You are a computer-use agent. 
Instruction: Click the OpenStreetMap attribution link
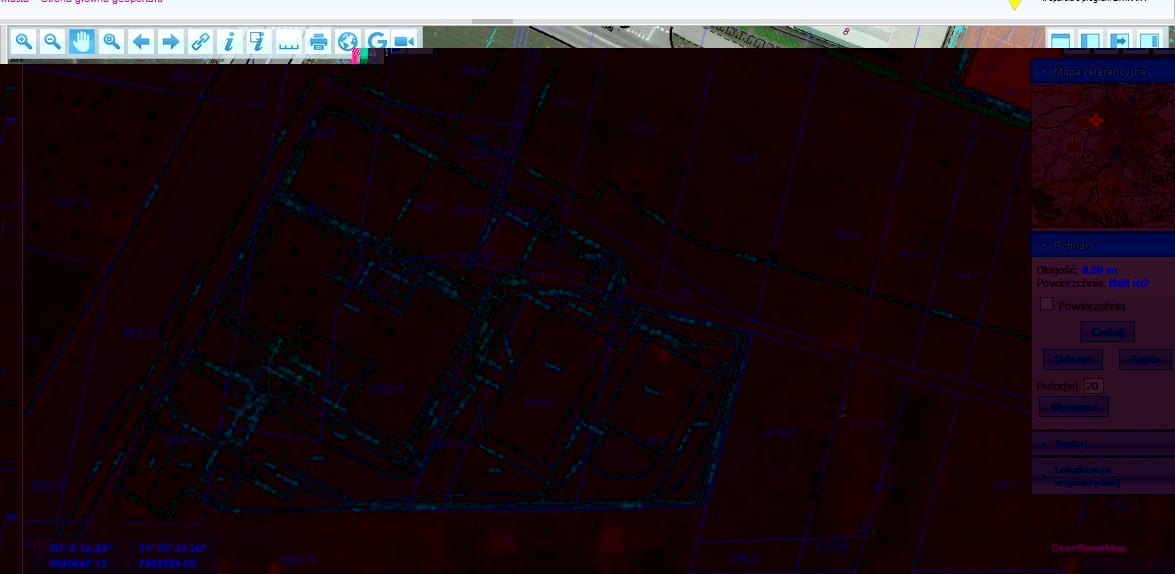tap(1087, 548)
